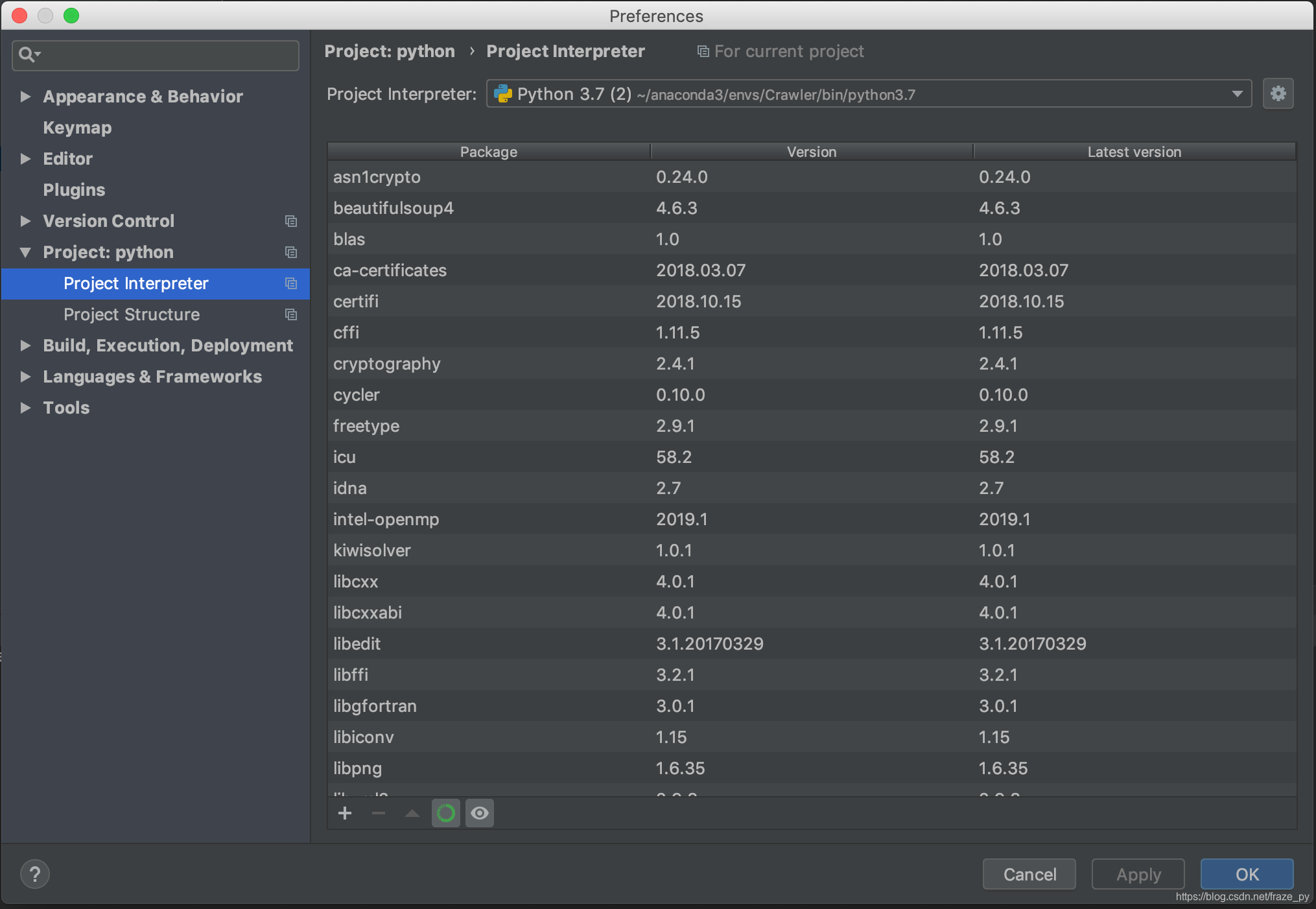This screenshot has height=909, width=1316.
Task: Click the For current project copy icon
Action: [x=703, y=51]
